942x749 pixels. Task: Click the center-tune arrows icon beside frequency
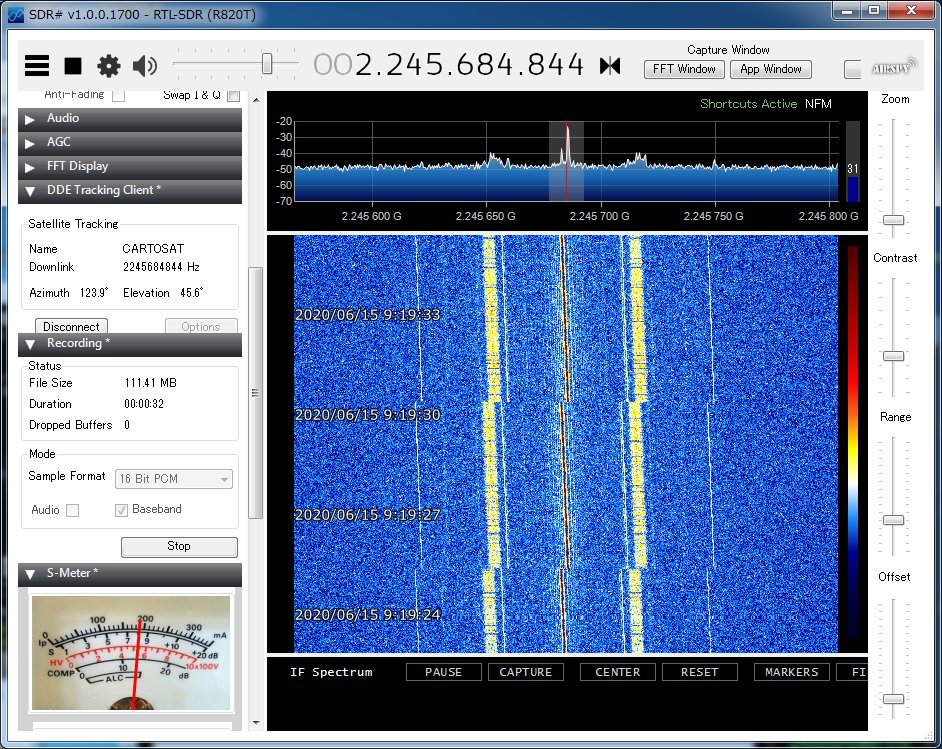[610, 64]
